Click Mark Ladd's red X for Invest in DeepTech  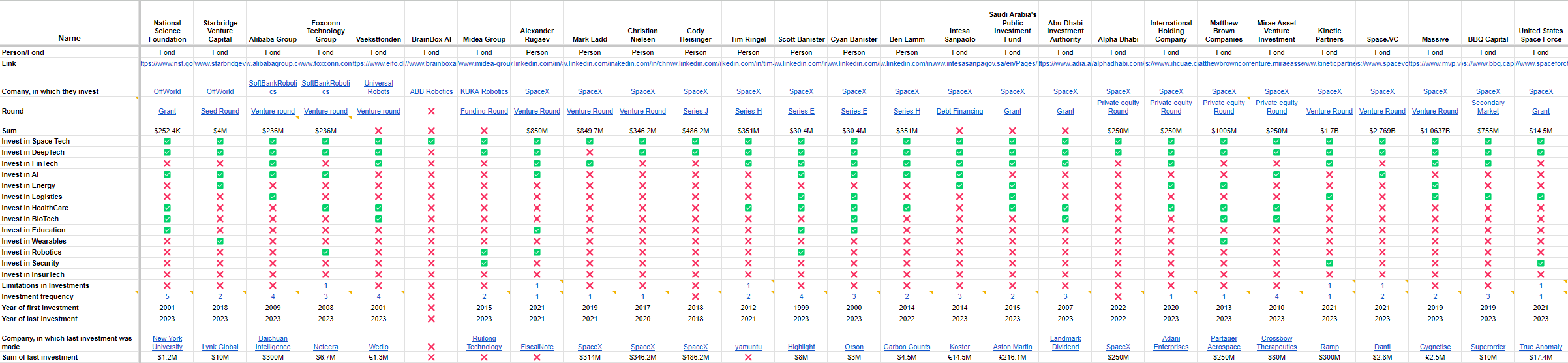tap(590, 152)
